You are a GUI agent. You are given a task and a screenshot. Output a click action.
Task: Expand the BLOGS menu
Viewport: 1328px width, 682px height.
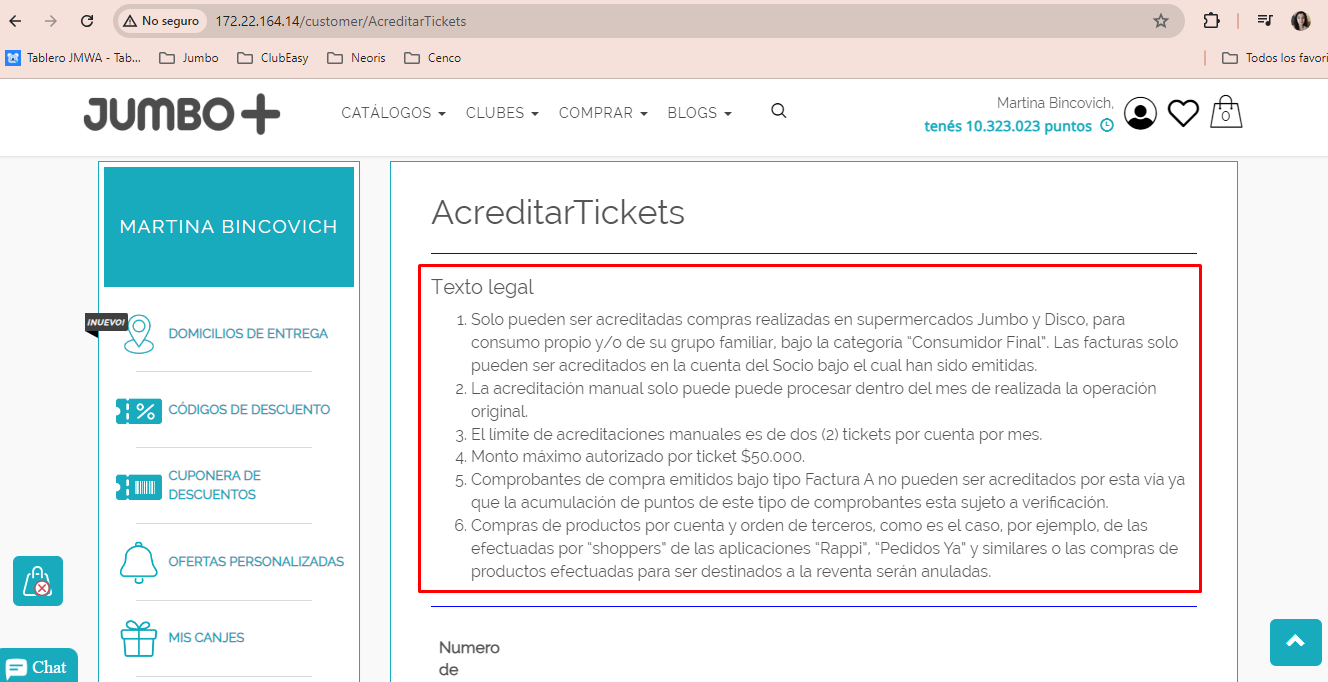(x=699, y=113)
